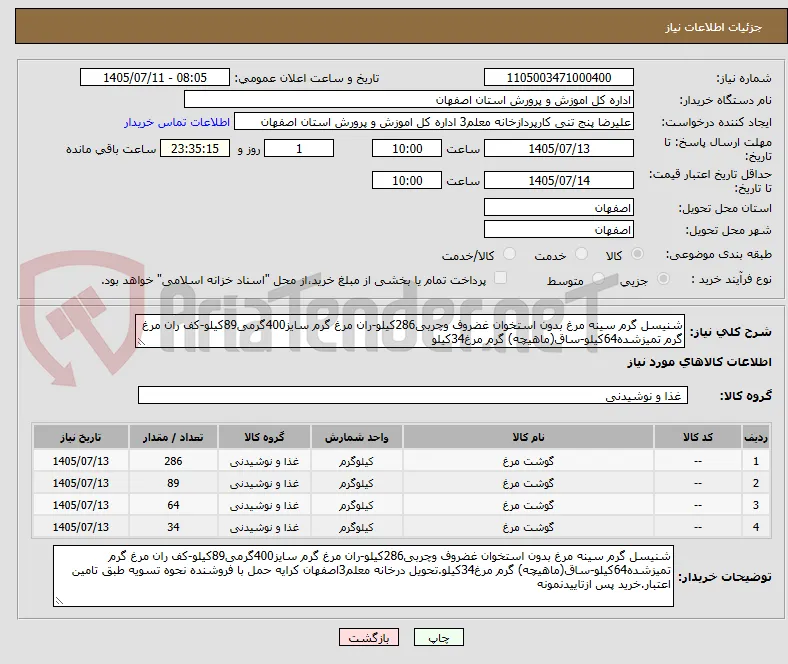The height and width of the screenshot is (664, 788).
Task: Click the response deadline date 1405/07/13 field
Action: click(558, 149)
